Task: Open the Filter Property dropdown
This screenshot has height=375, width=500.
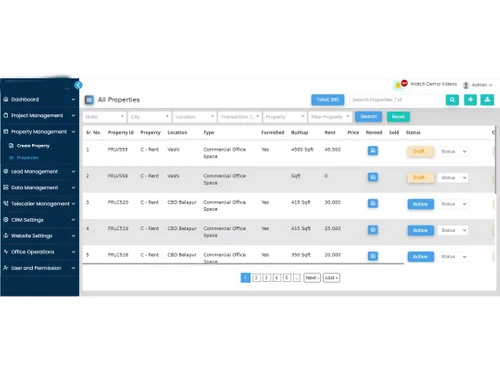Action: (x=330, y=117)
